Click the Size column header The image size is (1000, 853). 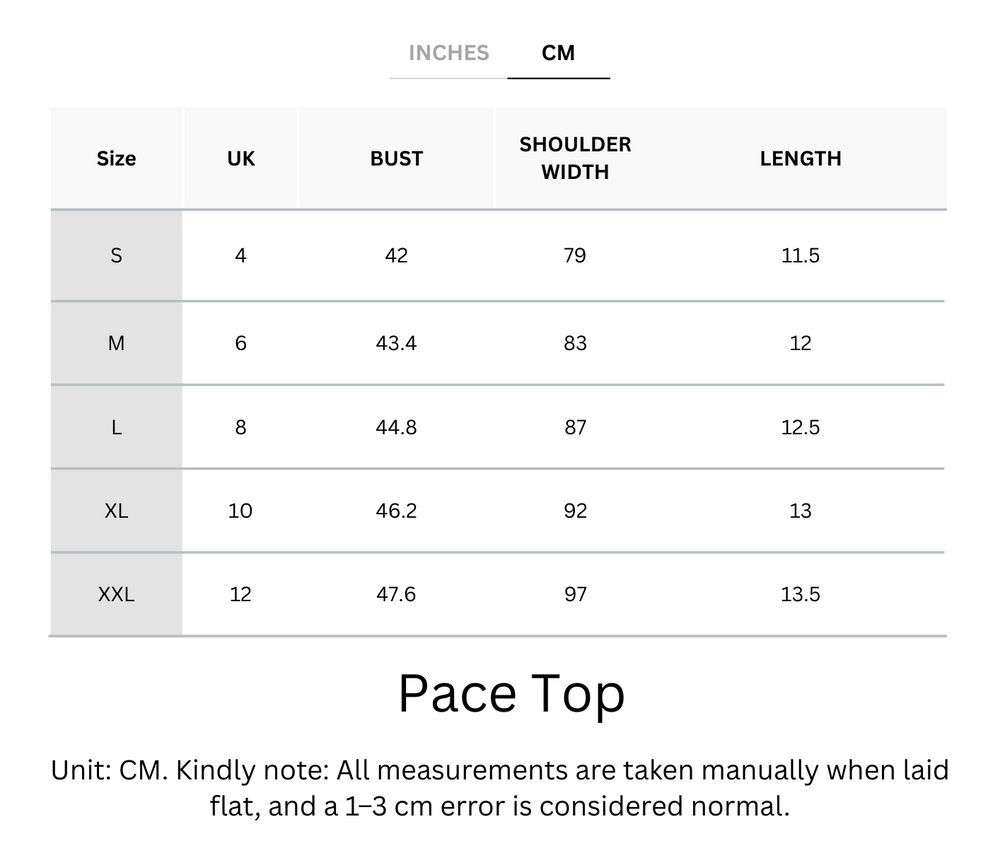[x=116, y=158]
